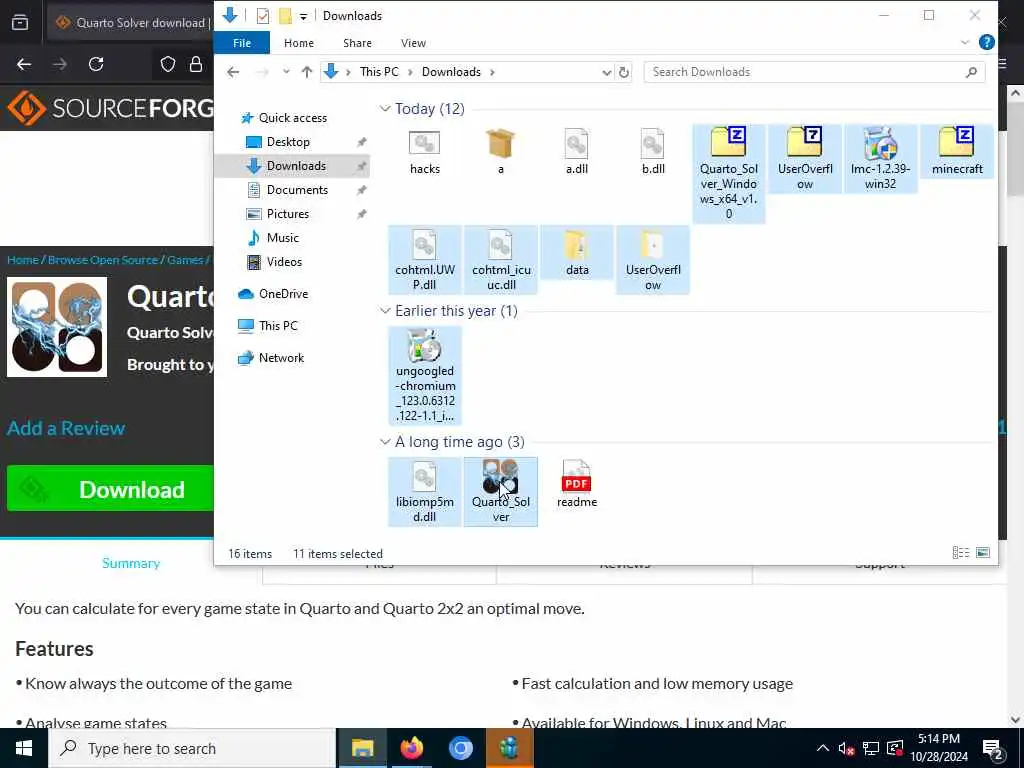Select the libiomp5md.dll file
1024x768 pixels.
(x=424, y=492)
